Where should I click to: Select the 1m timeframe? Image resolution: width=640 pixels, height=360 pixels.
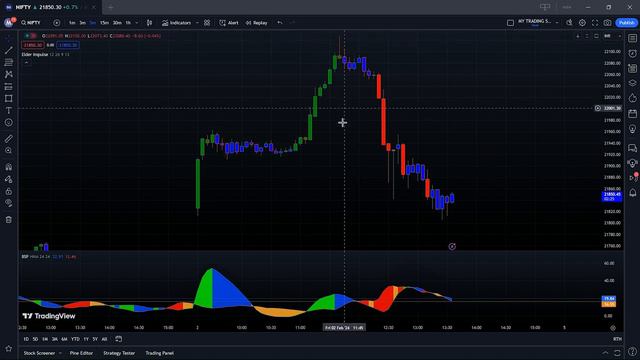pos(72,23)
